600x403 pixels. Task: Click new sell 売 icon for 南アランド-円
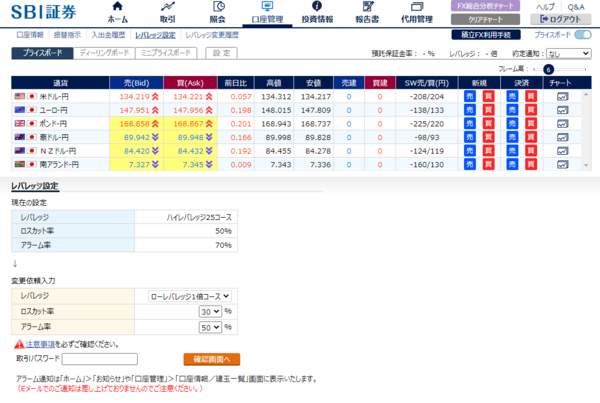tap(470, 165)
